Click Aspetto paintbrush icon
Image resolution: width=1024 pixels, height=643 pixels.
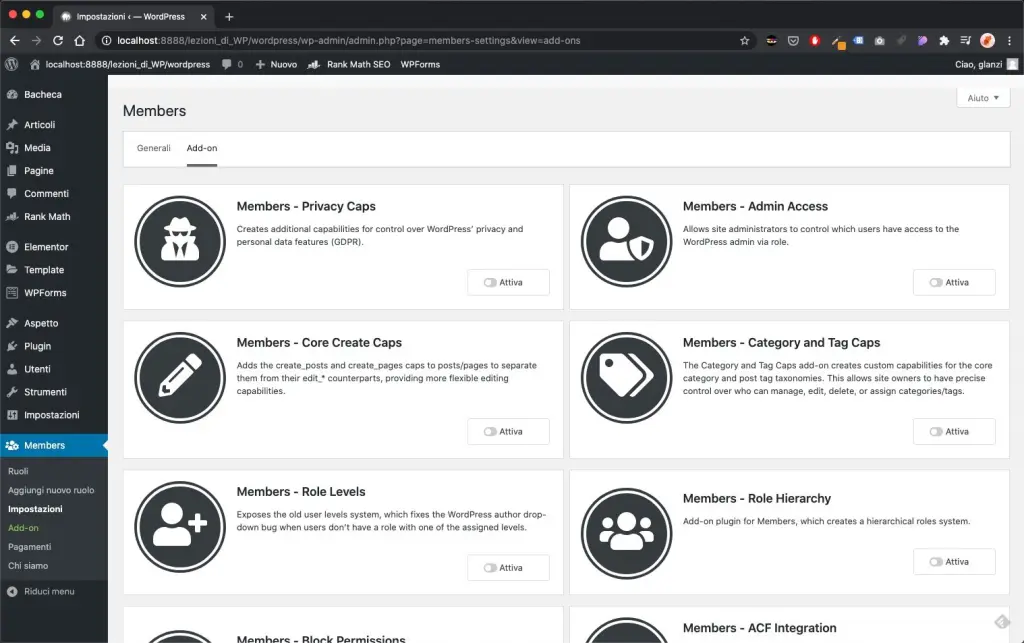pyautogui.click(x=12, y=323)
